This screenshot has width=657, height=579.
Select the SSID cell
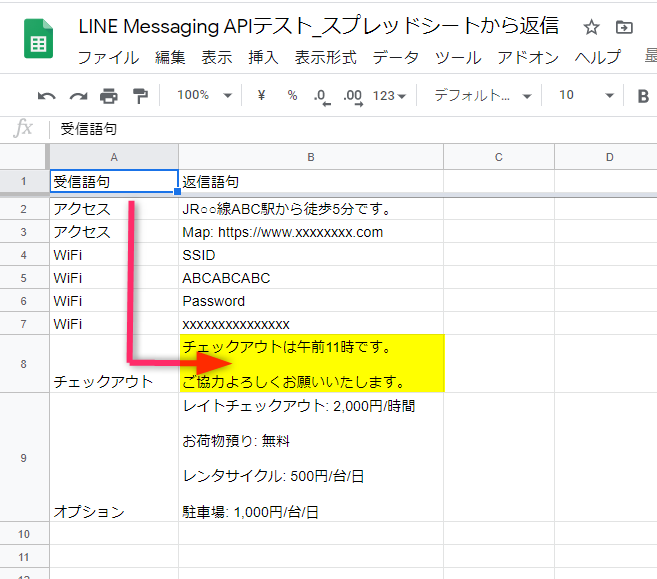310,255
